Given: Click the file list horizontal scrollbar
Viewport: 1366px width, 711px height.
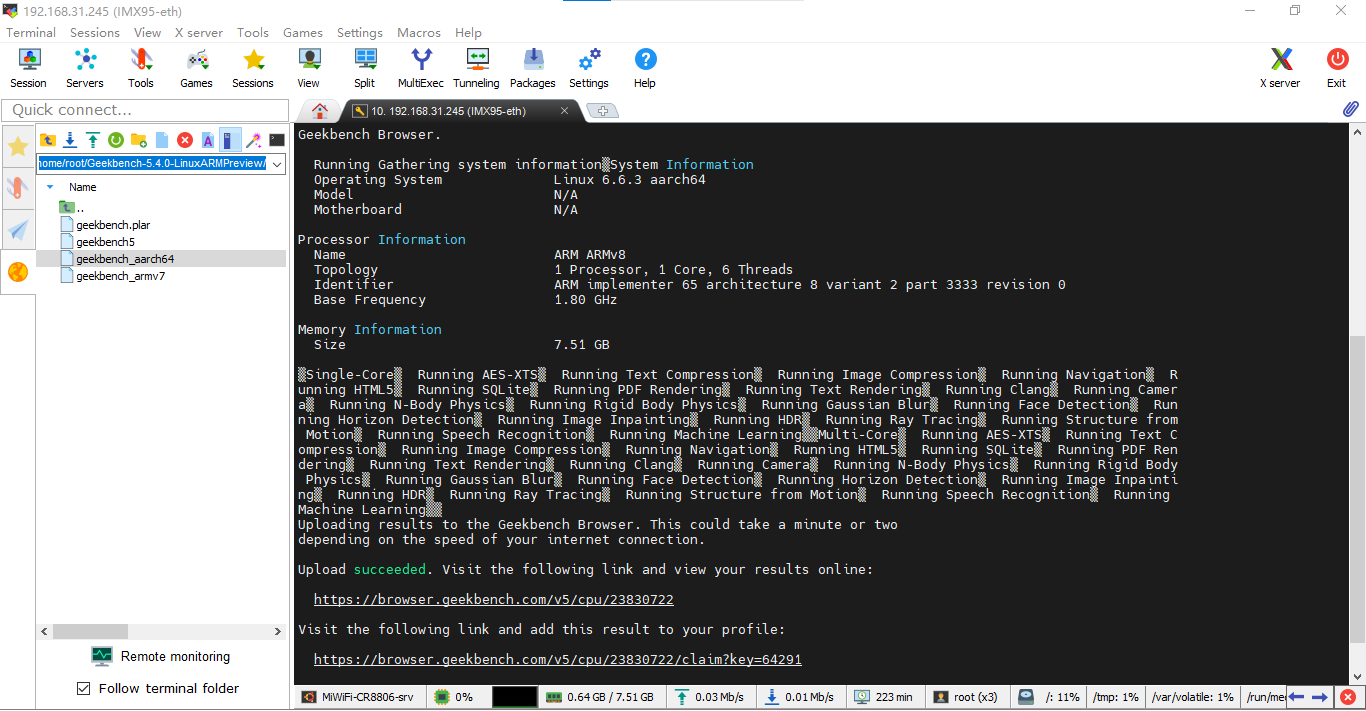Looking at the screenshot, I should point(91,632).
